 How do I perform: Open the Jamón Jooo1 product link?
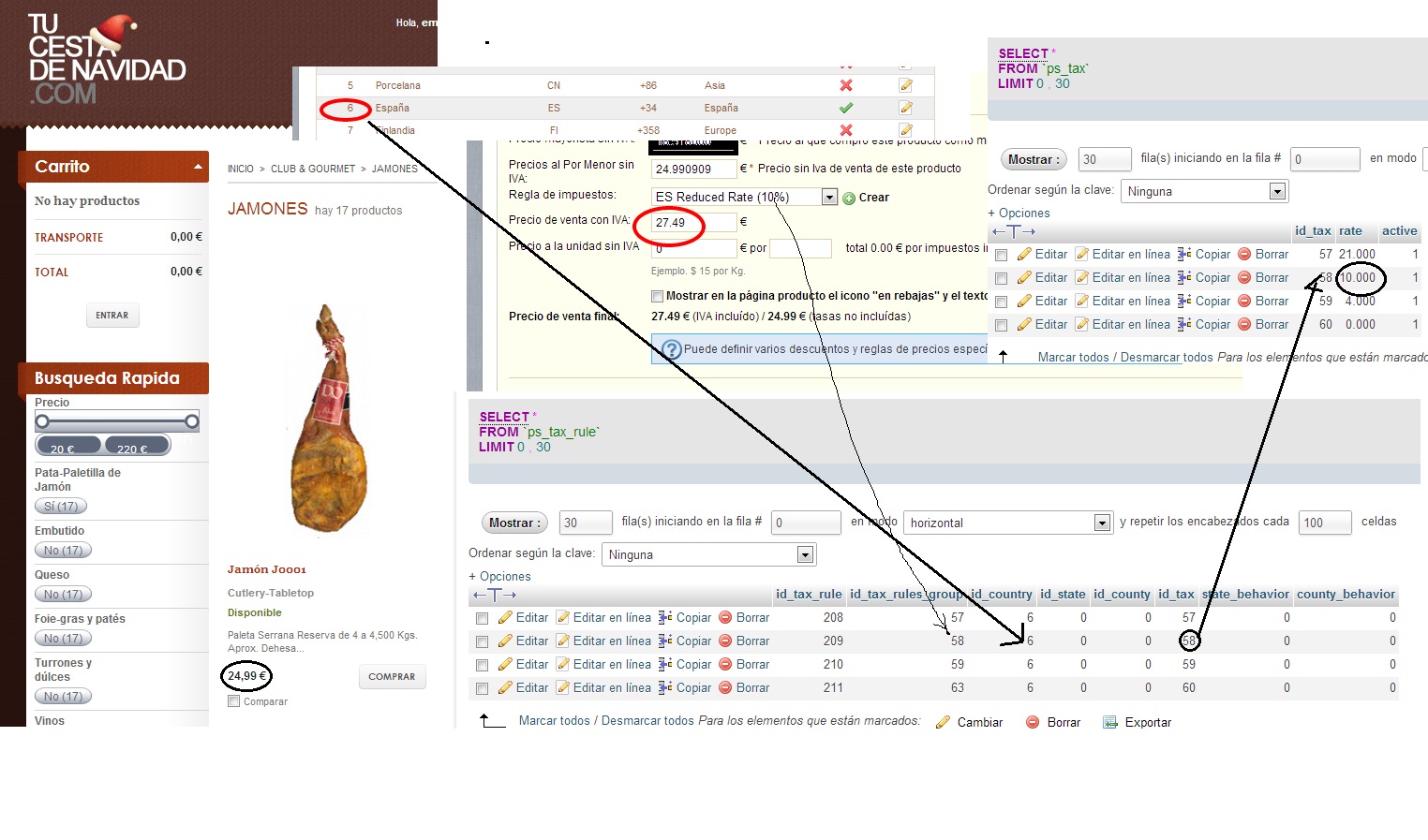[x=267, y=569]
